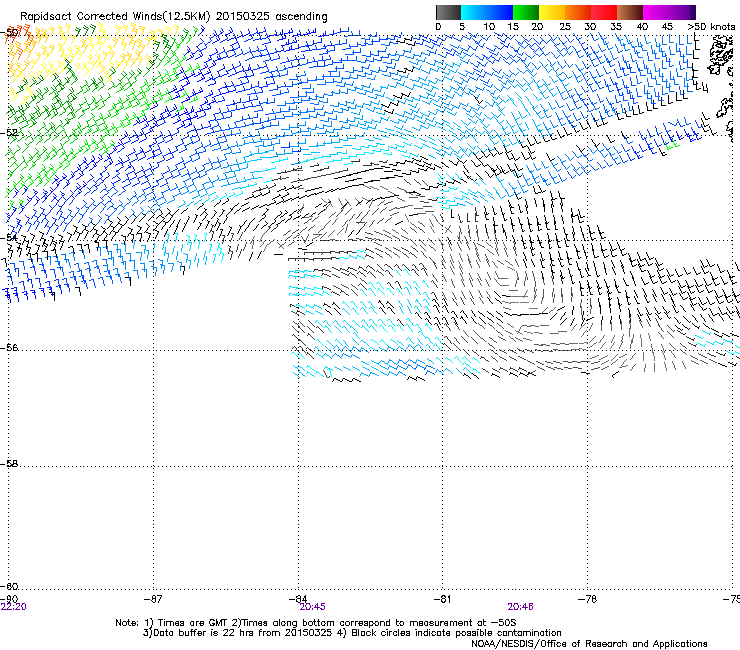Click the '-84' longitude label
Screen dimensions: 740x650
298,599
